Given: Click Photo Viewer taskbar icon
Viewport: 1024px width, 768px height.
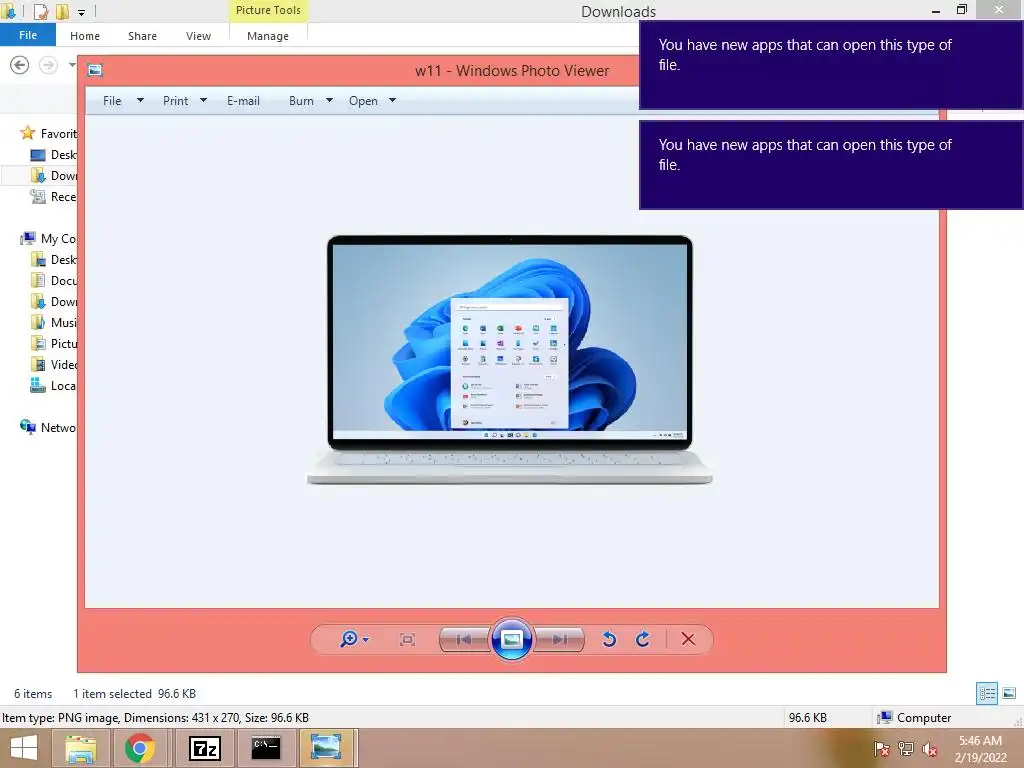Looking at the screenshot, I should click(326, 748).
